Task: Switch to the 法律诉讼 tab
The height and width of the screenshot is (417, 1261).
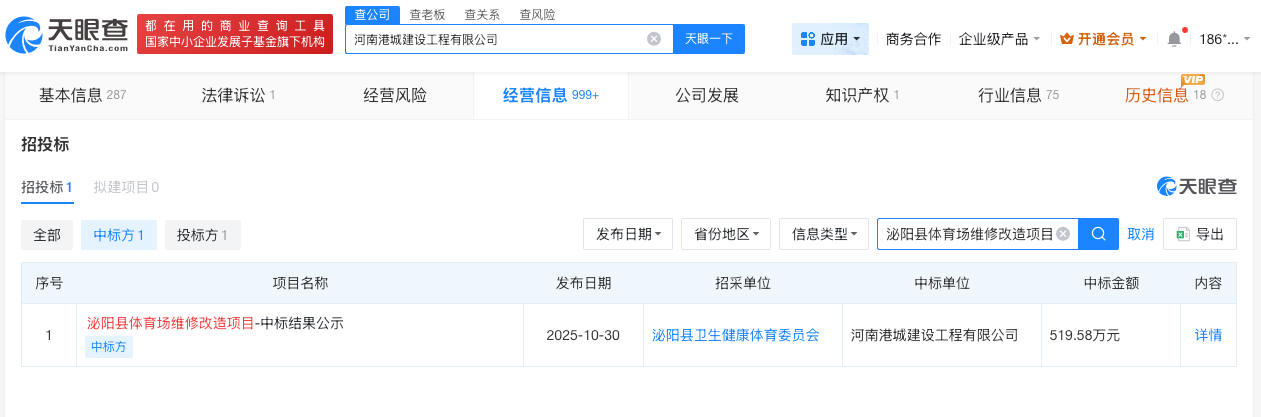Action: tap(238, 95)
